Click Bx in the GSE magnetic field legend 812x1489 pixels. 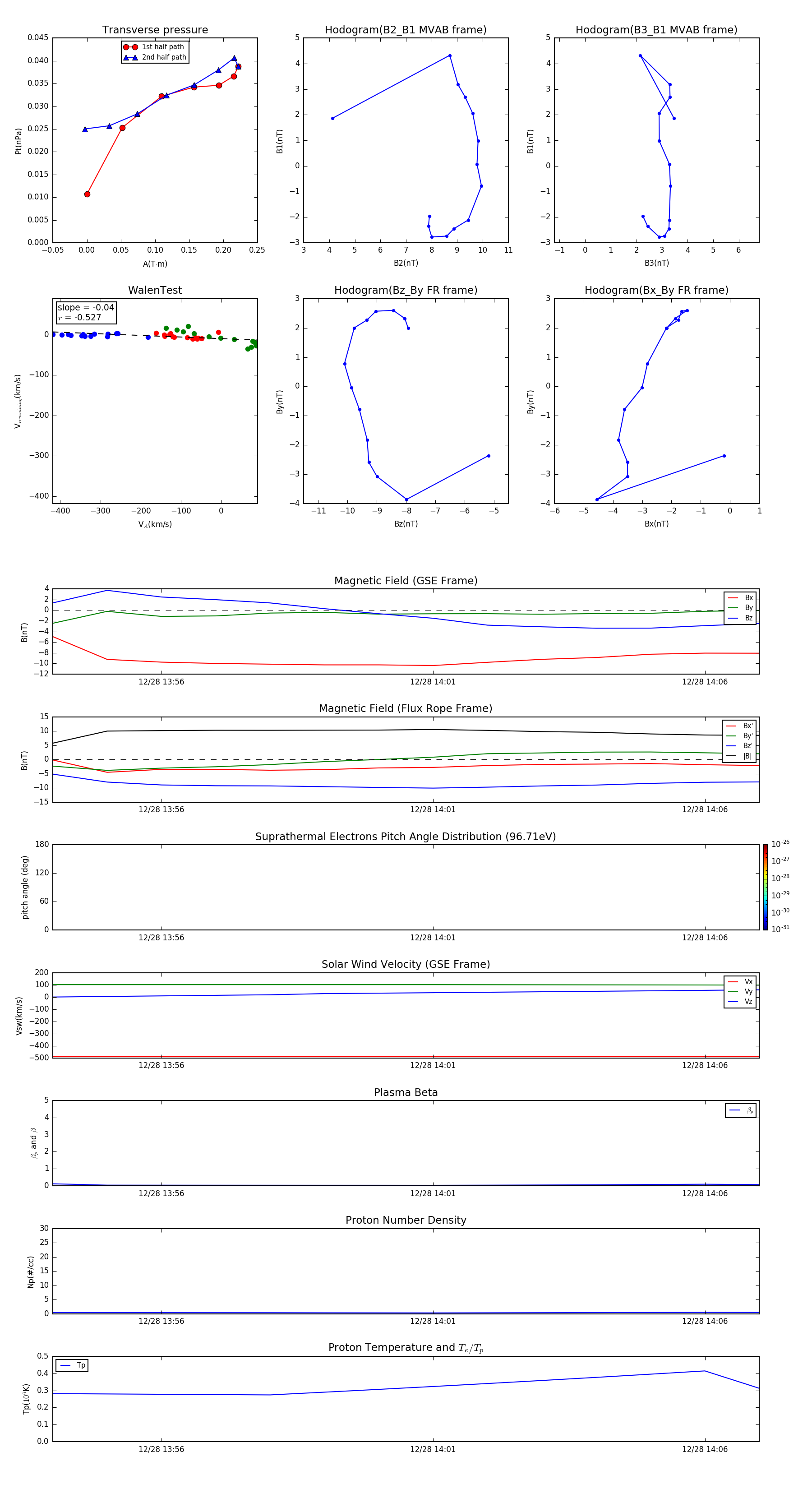(x=740, y=598)
